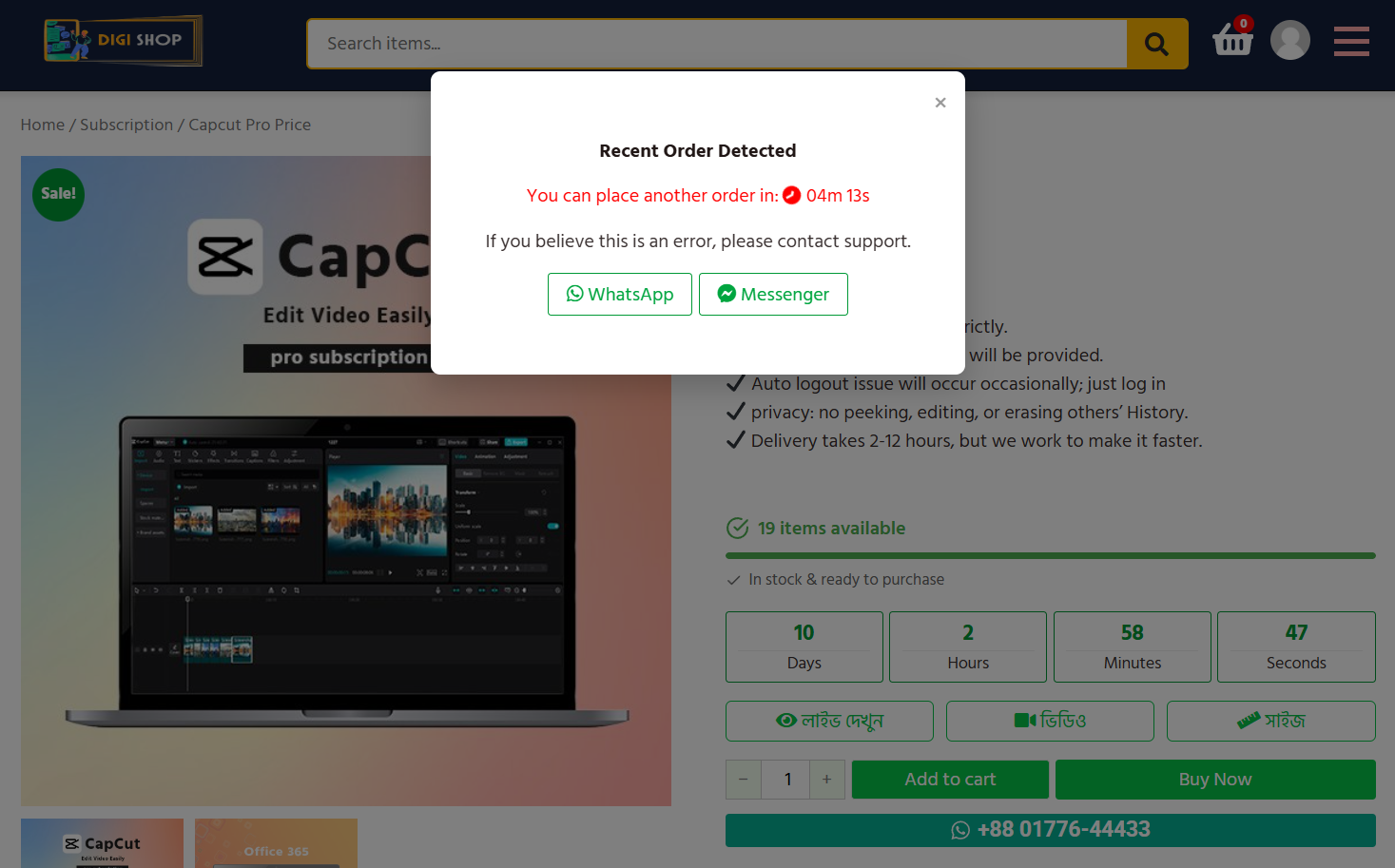Viewport: 1395px width, 868px height.
Task: Call the +88 01776-44433 WhatsApp number
Action: [x=1050, y=830]
